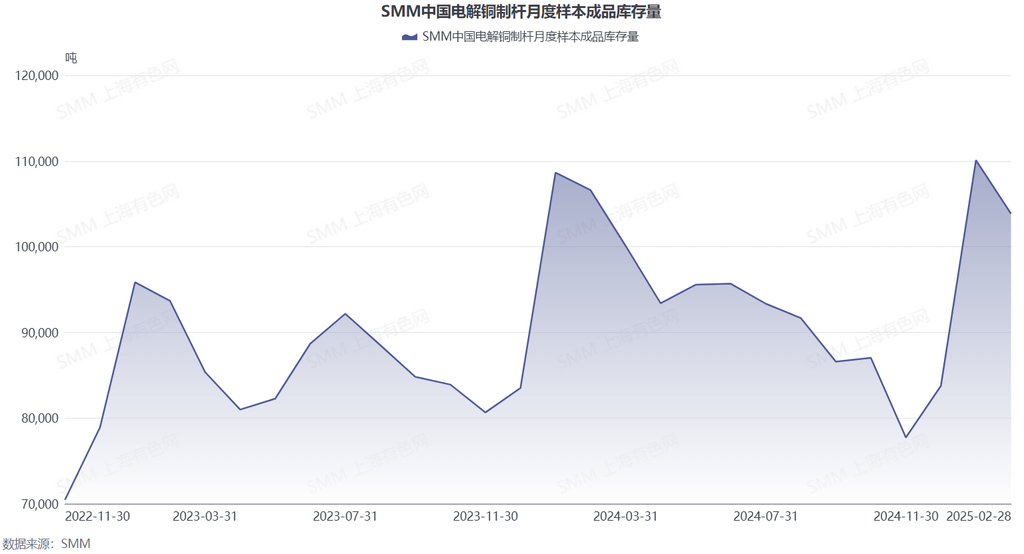Viewport: 1024px width, 554px height.
Task: Click the 2023-07-31 x-axis date
Action: pyautogui.click(x=345, y=517)
